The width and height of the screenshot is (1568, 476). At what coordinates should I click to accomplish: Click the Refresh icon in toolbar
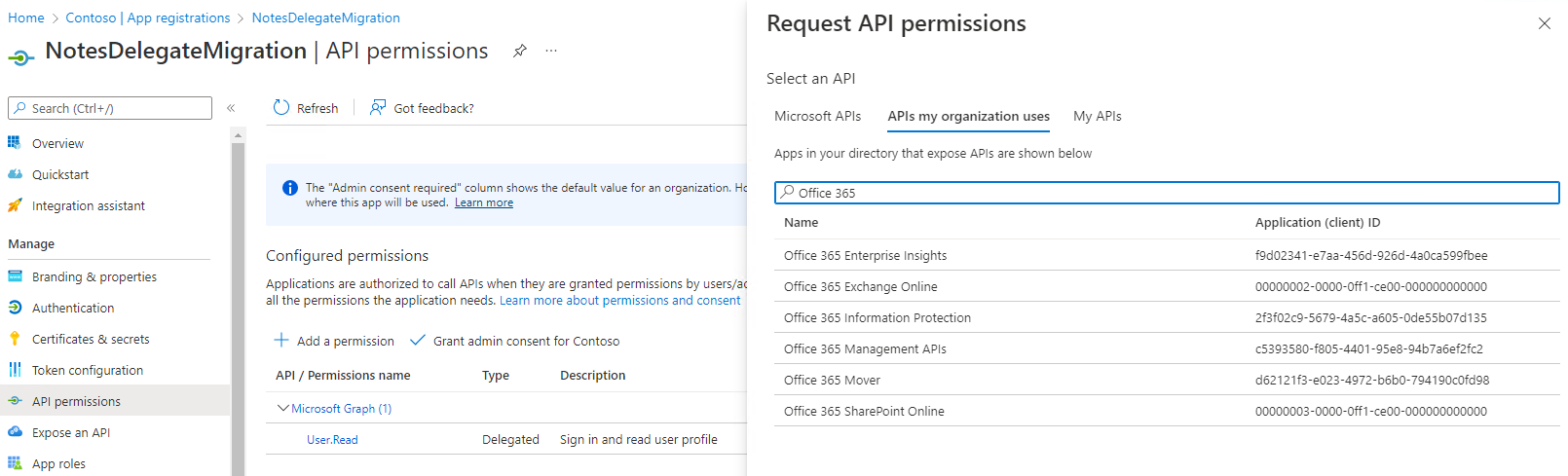(281, 107)
